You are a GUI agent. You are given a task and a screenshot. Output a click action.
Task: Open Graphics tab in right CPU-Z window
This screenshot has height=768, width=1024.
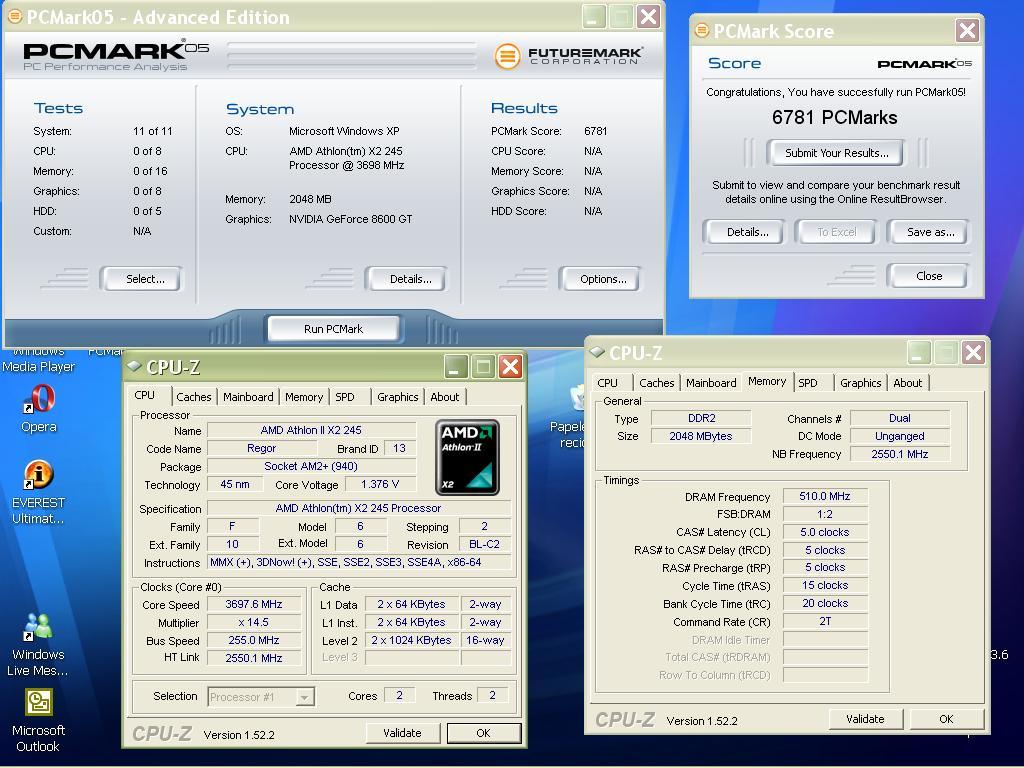click(x=861, y=383)
